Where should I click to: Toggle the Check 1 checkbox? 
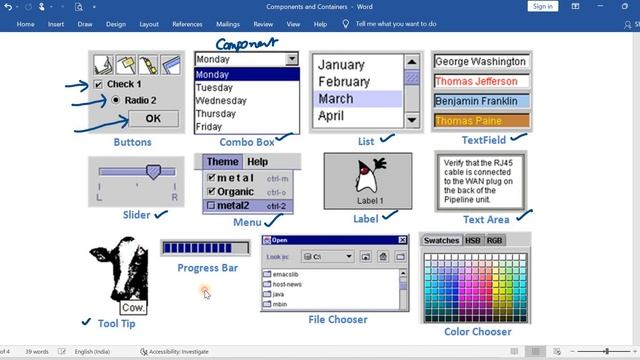98,84
